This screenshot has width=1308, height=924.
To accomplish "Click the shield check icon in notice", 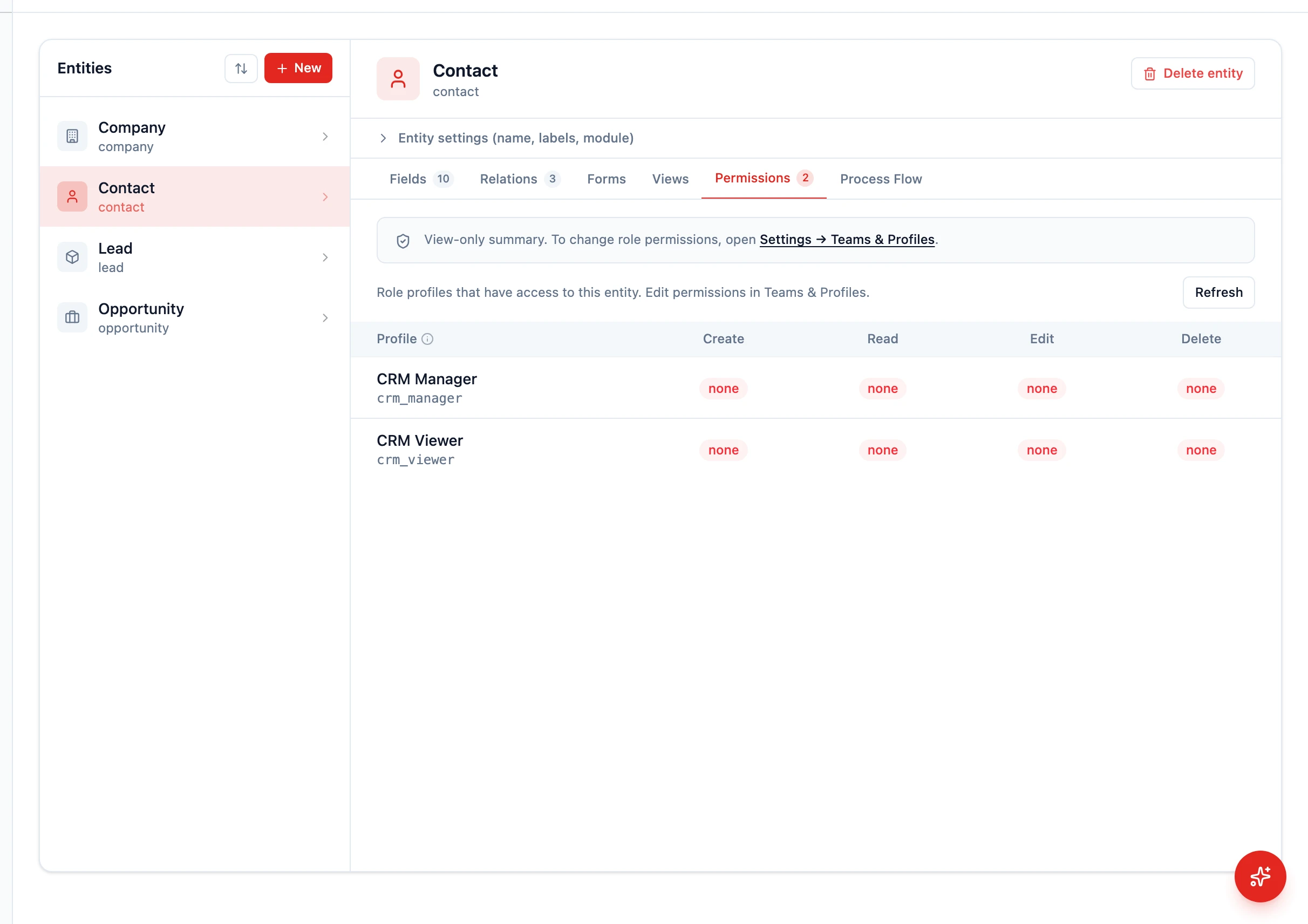I will point(403,241).
